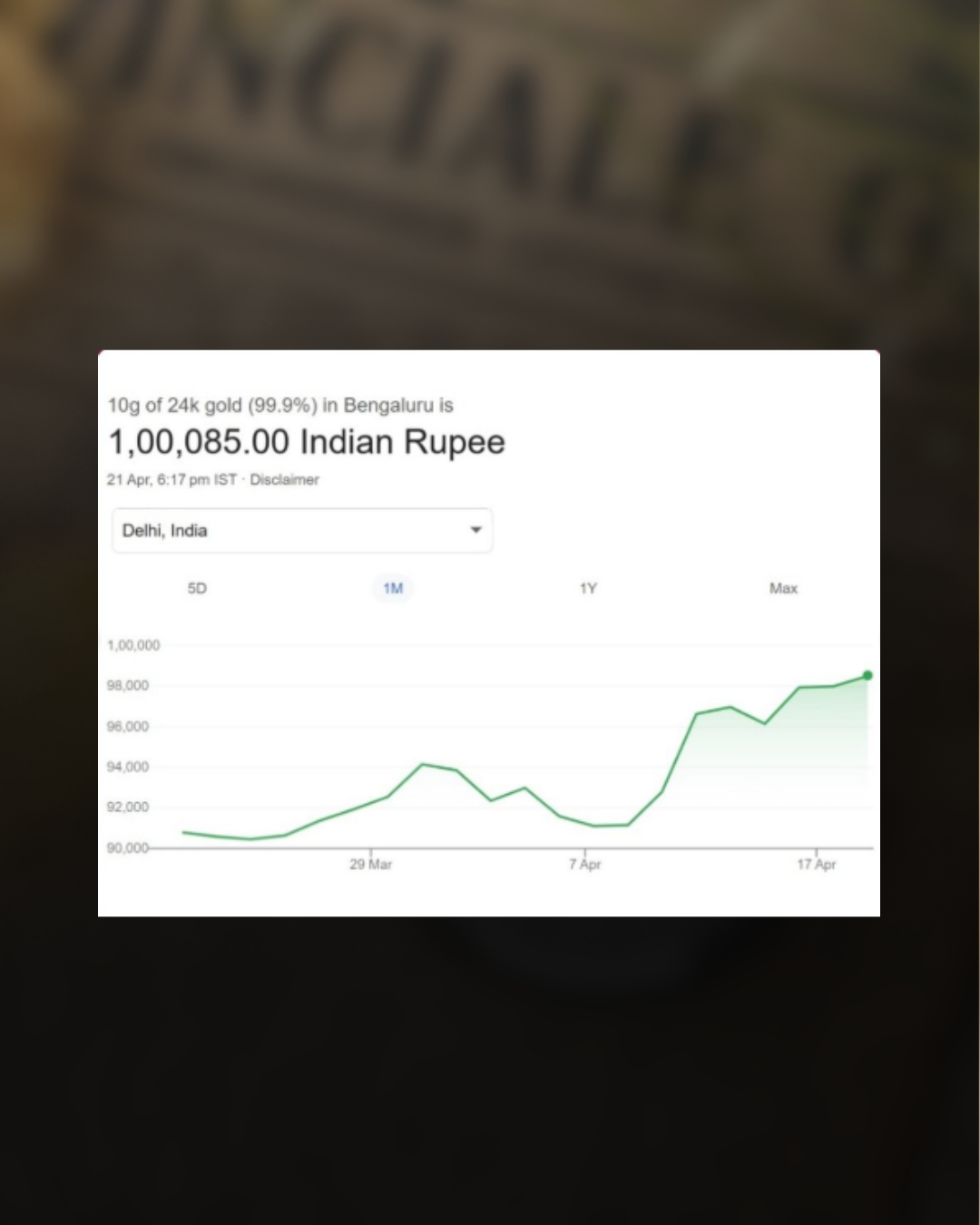
Task: Switch chart to Max range
Action: click(x=783, y=589)
